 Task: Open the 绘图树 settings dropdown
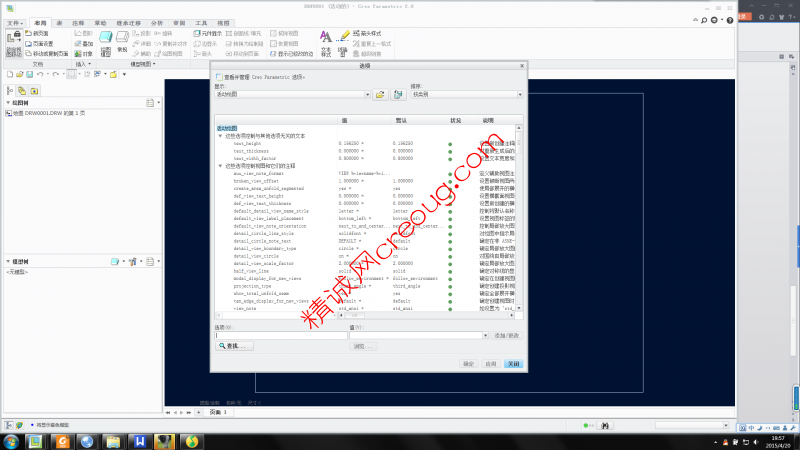pos(153,103)
